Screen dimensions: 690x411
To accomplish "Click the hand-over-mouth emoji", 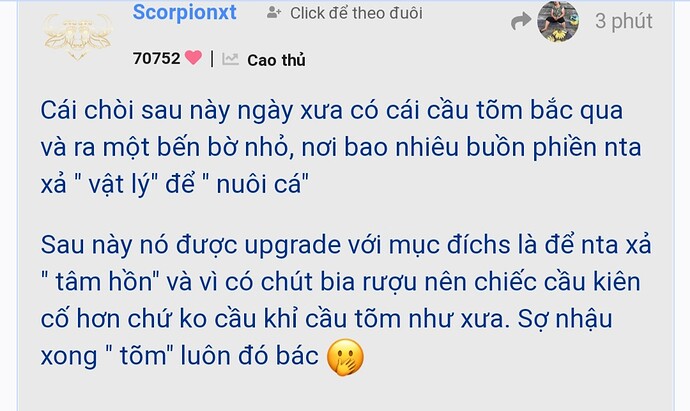I will (x=345, y=357).
